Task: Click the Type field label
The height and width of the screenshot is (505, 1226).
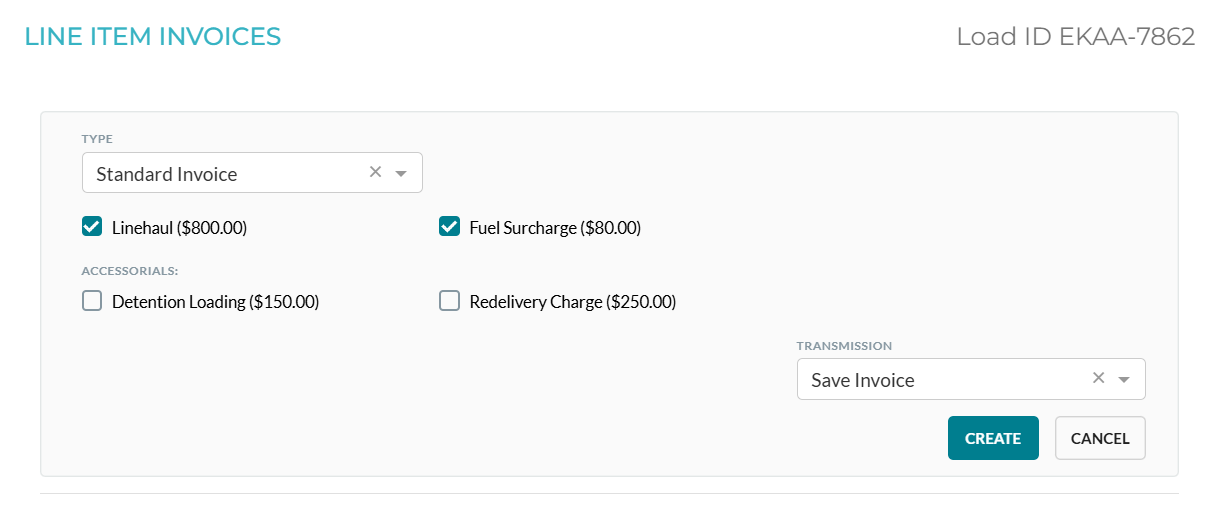Action: tap(97, 139)
